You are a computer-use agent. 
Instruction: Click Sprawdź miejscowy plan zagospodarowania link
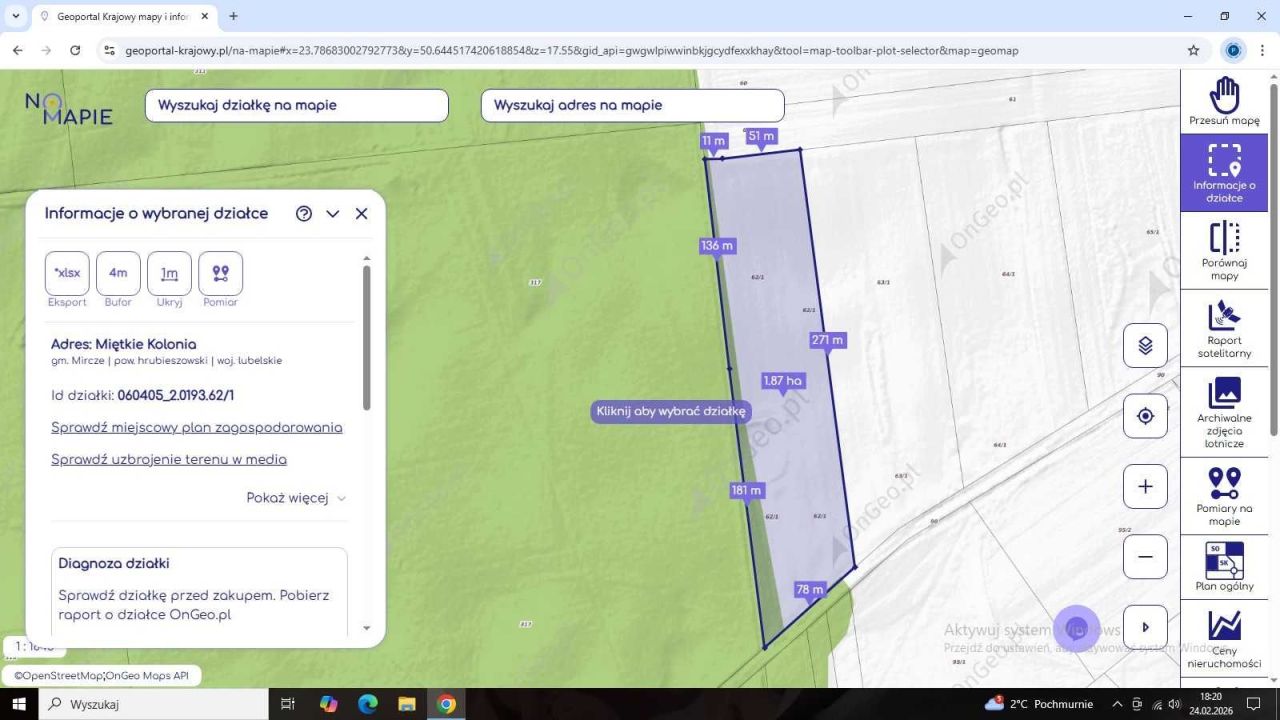(196, 428)
